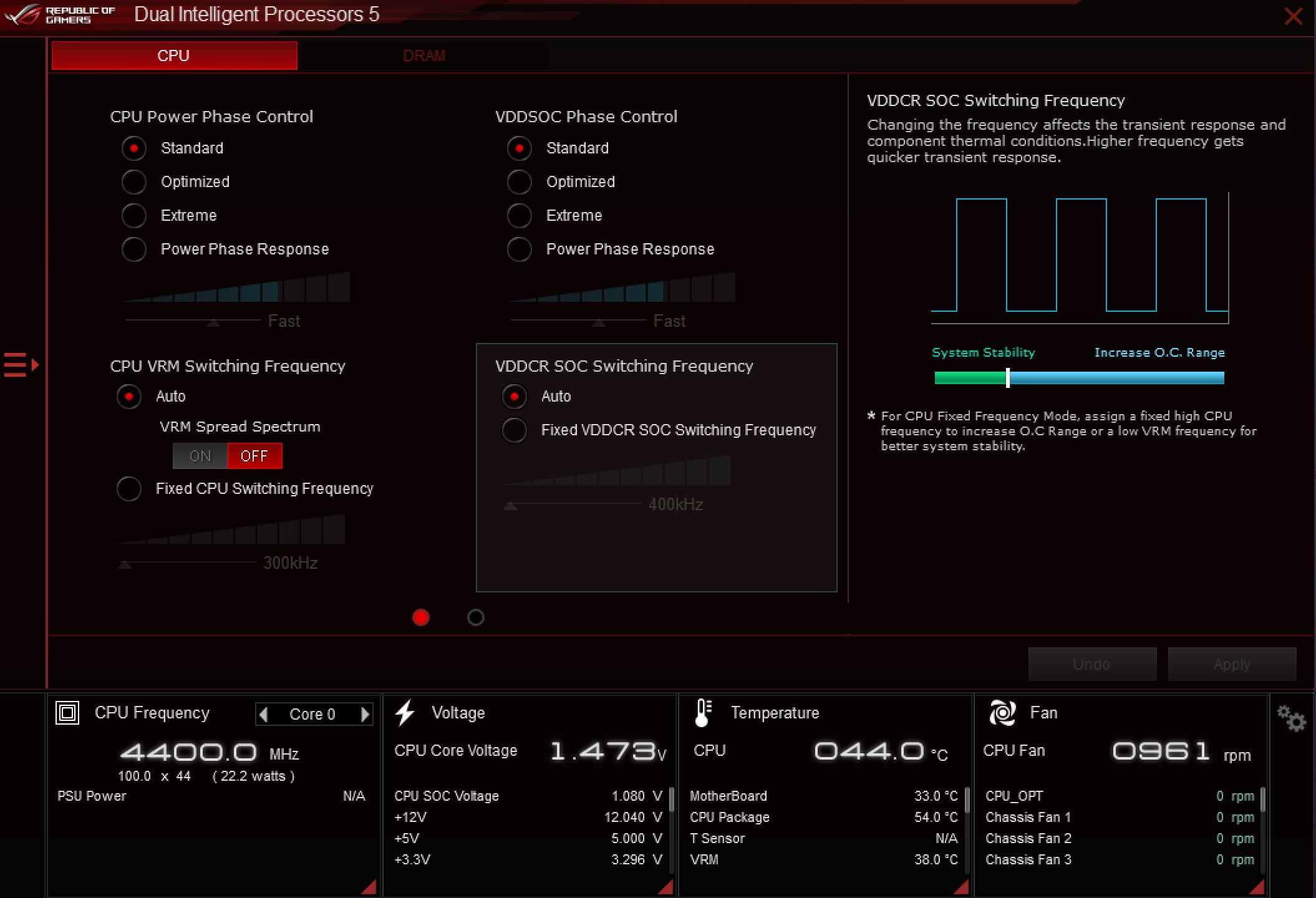Image resolution: width=1316 pixels, height=898 pixels.
Task: Select Fixed CPU Switching Frequency option
Action: coord(129,489)
